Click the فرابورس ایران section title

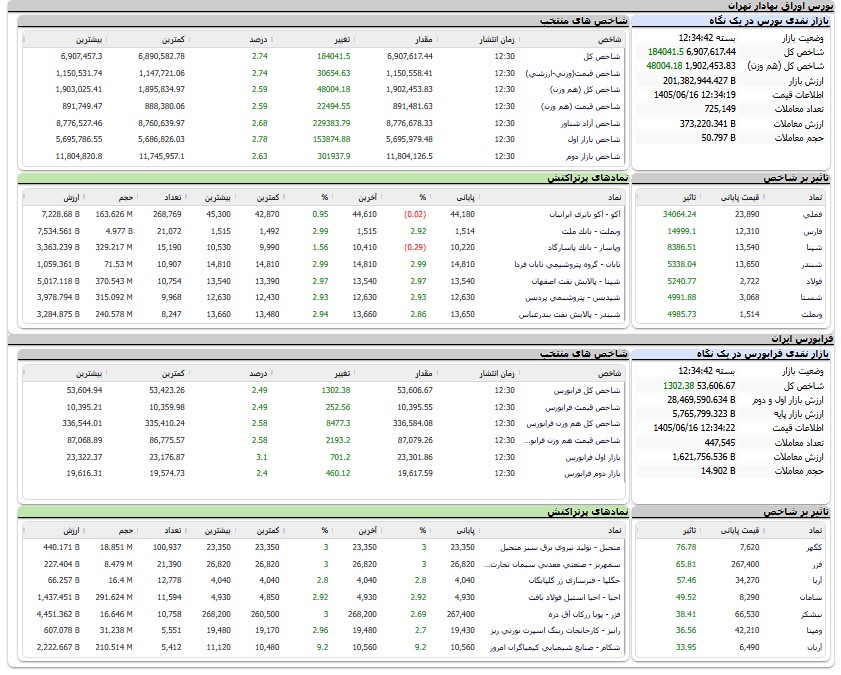(802, 339)
